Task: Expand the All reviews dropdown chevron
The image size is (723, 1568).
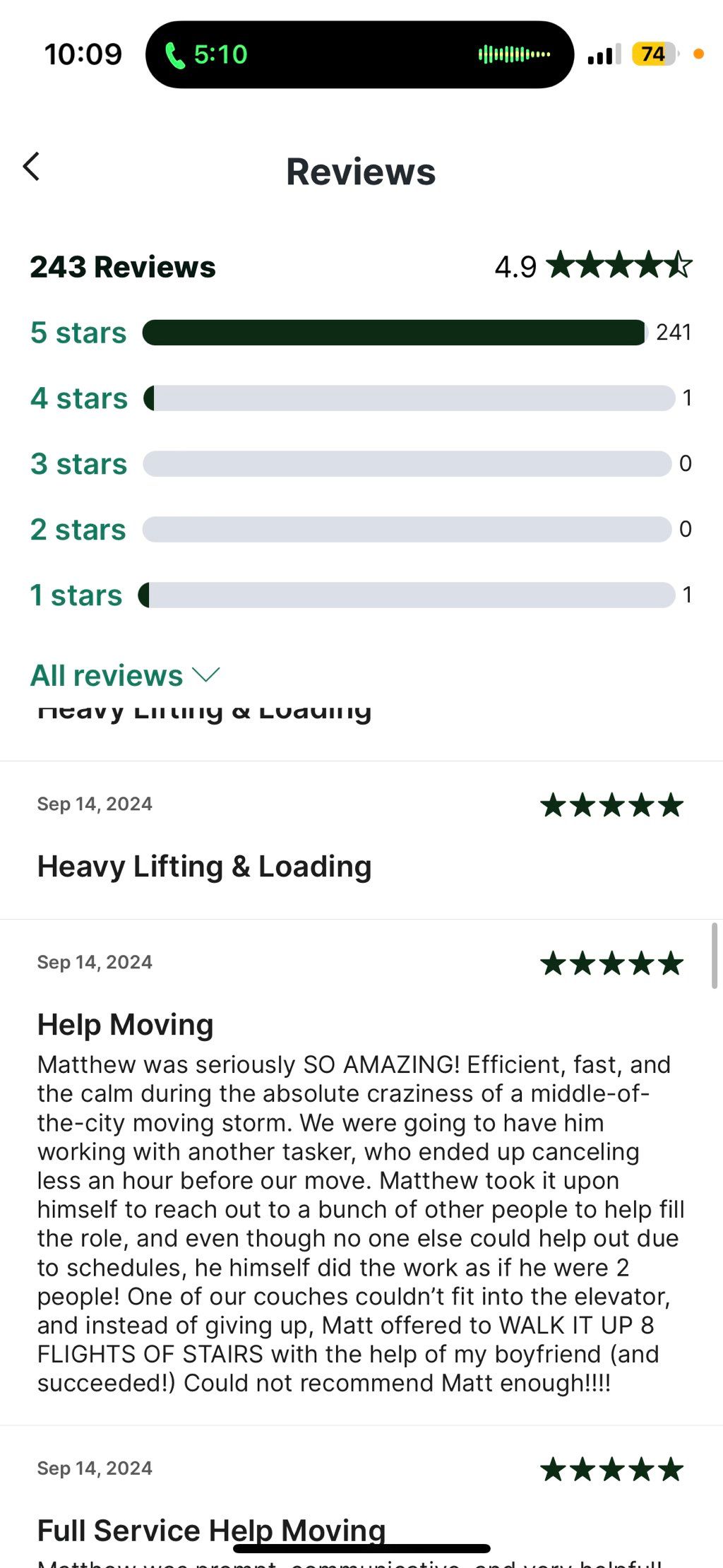Action: click(206, 675)
